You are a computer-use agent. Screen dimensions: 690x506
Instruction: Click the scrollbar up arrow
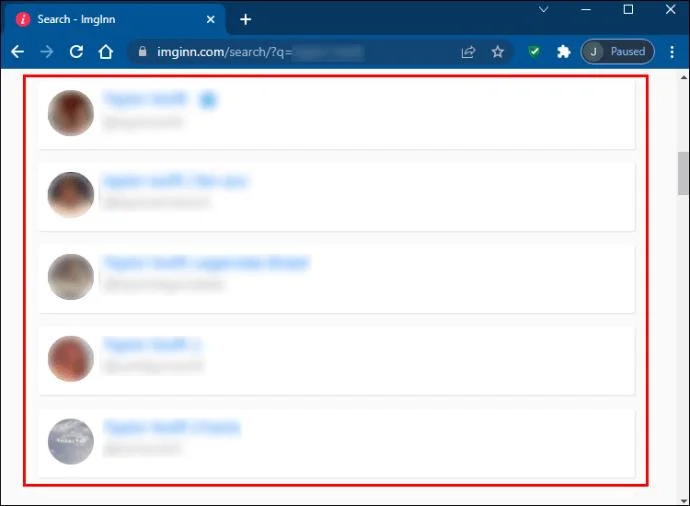(x=684, y=77)
